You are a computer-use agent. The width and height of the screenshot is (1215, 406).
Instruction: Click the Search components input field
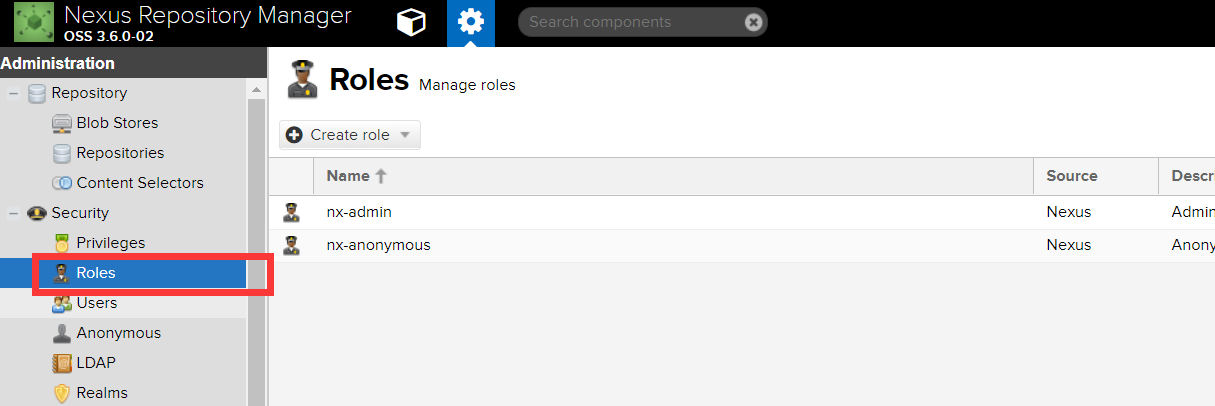coord(630,22)
